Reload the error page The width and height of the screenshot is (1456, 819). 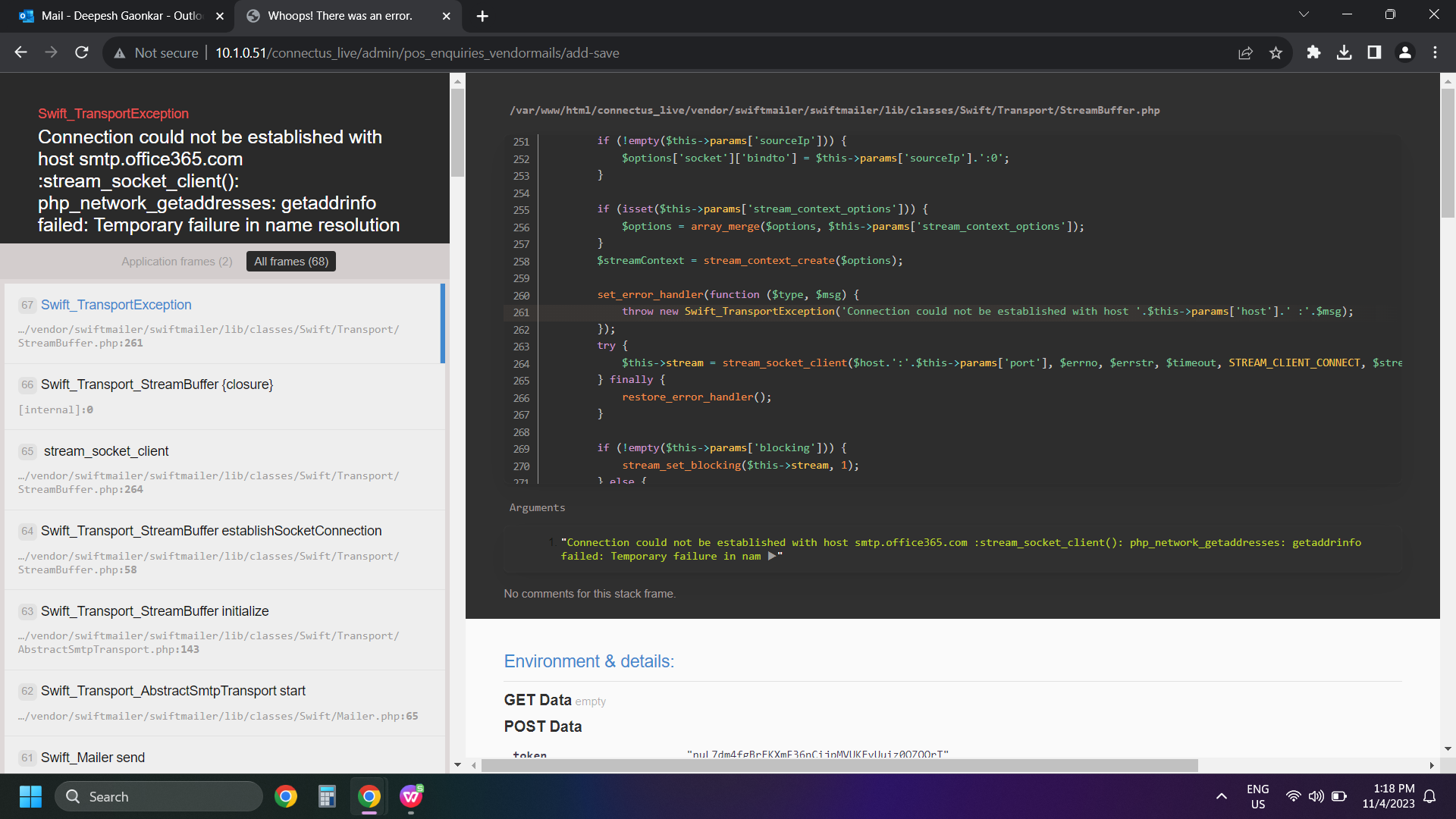pyautogui.click(x=82, y=52)
